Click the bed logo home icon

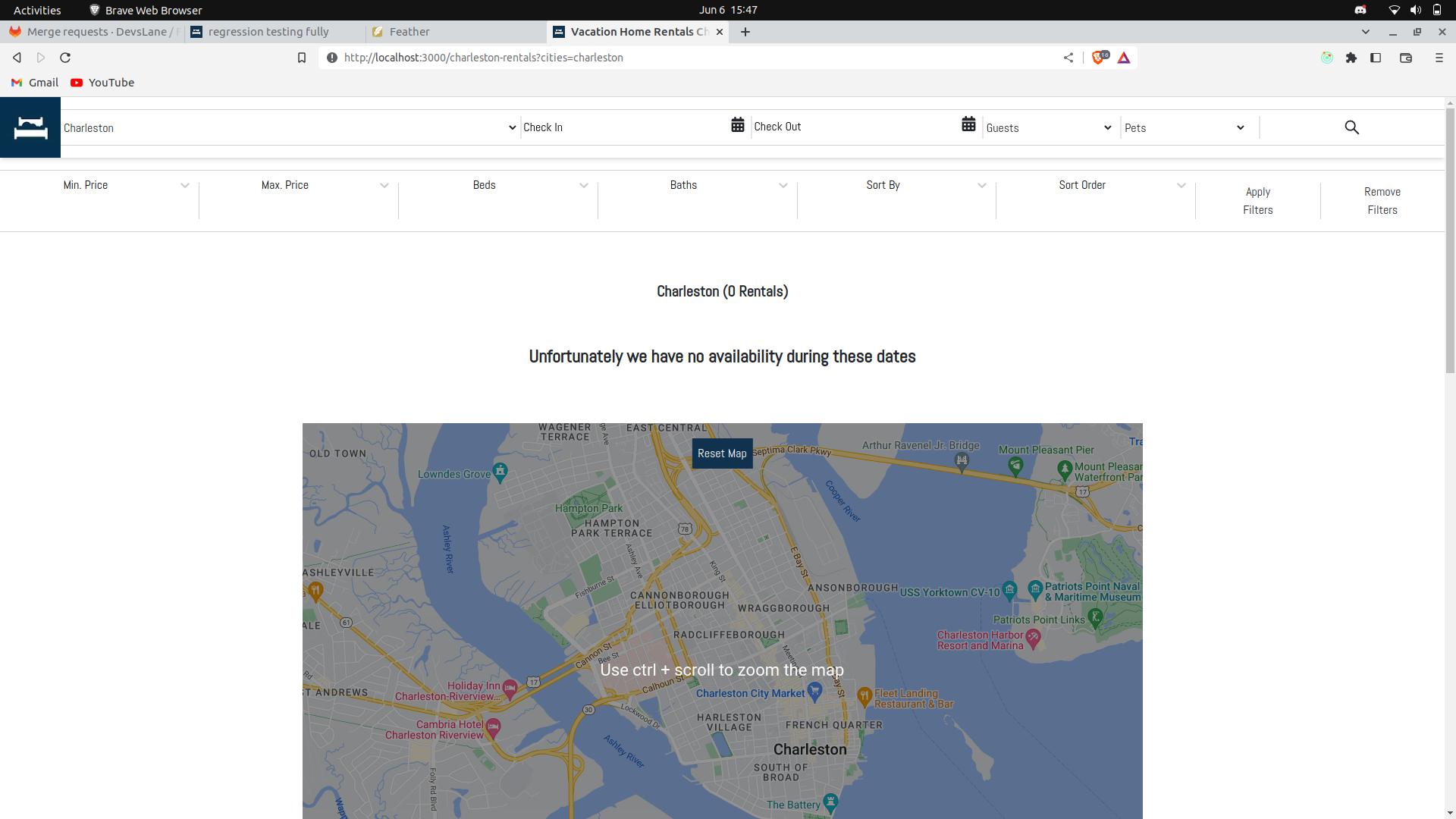pos(30,127)
